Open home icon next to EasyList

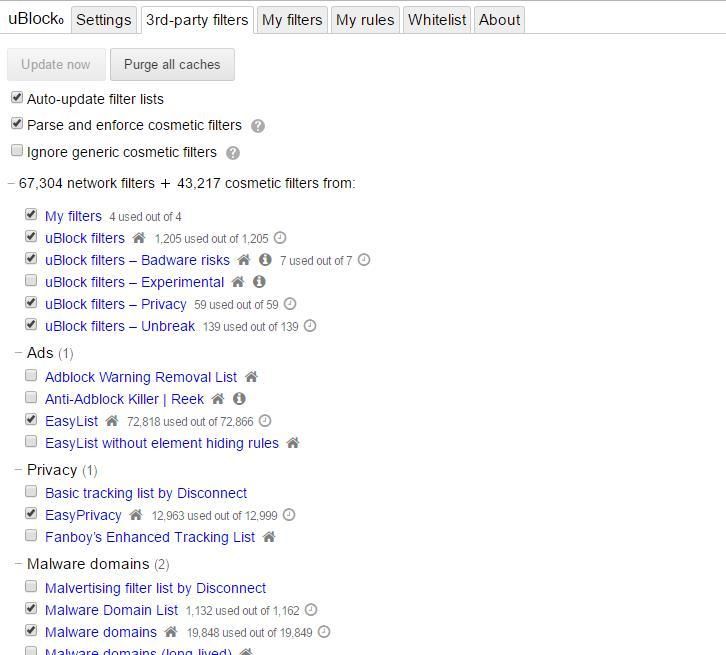pos(112,421)
